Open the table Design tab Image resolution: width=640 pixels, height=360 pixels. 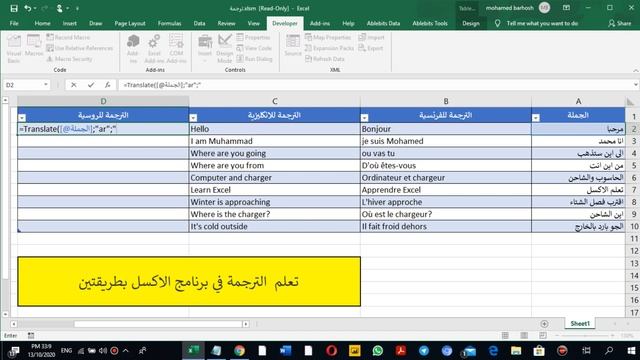(x=471, y=23)
